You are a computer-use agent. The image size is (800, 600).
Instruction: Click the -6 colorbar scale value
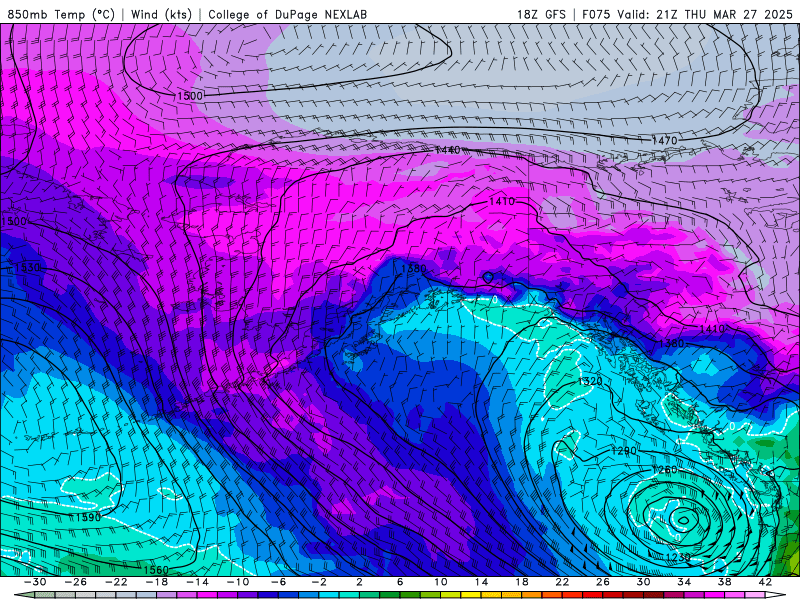(278, 582)
